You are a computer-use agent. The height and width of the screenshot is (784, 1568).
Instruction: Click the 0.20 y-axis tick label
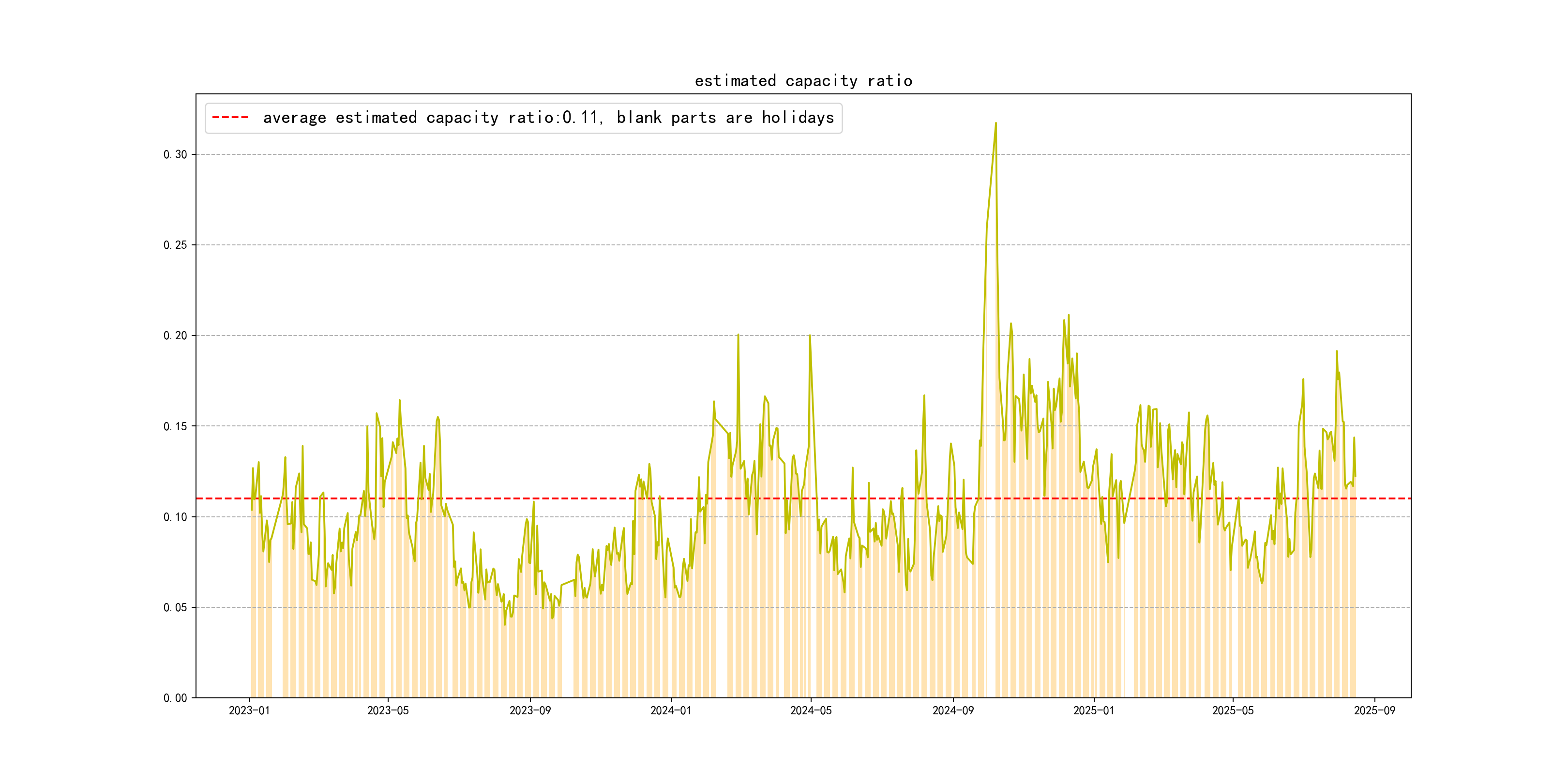[x=175, y=336]
